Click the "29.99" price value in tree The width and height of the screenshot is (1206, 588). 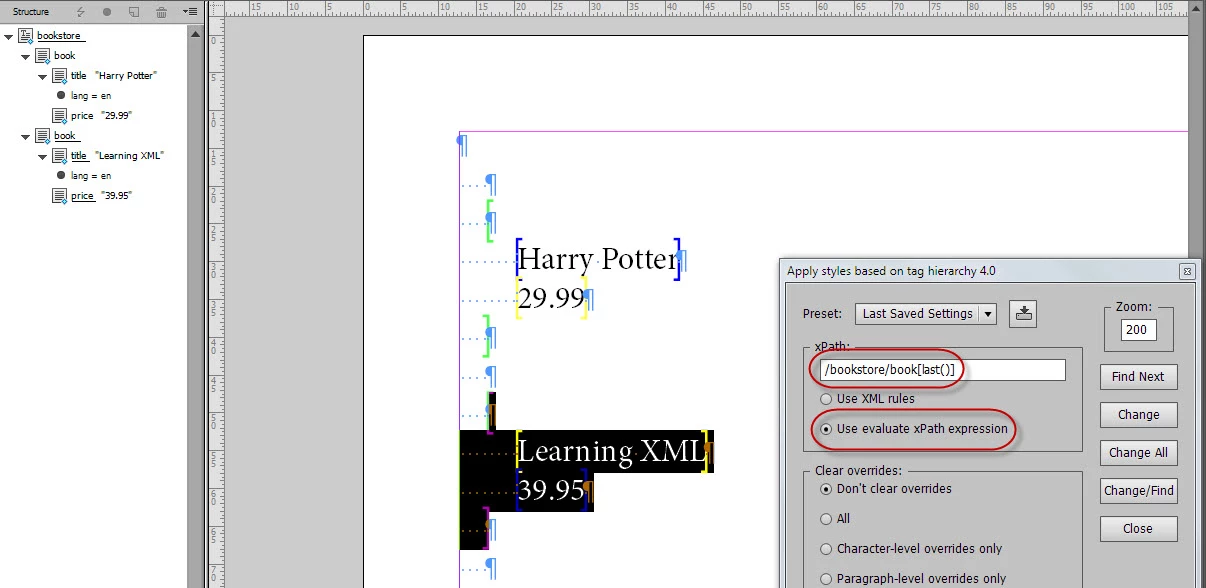(116, 116)
